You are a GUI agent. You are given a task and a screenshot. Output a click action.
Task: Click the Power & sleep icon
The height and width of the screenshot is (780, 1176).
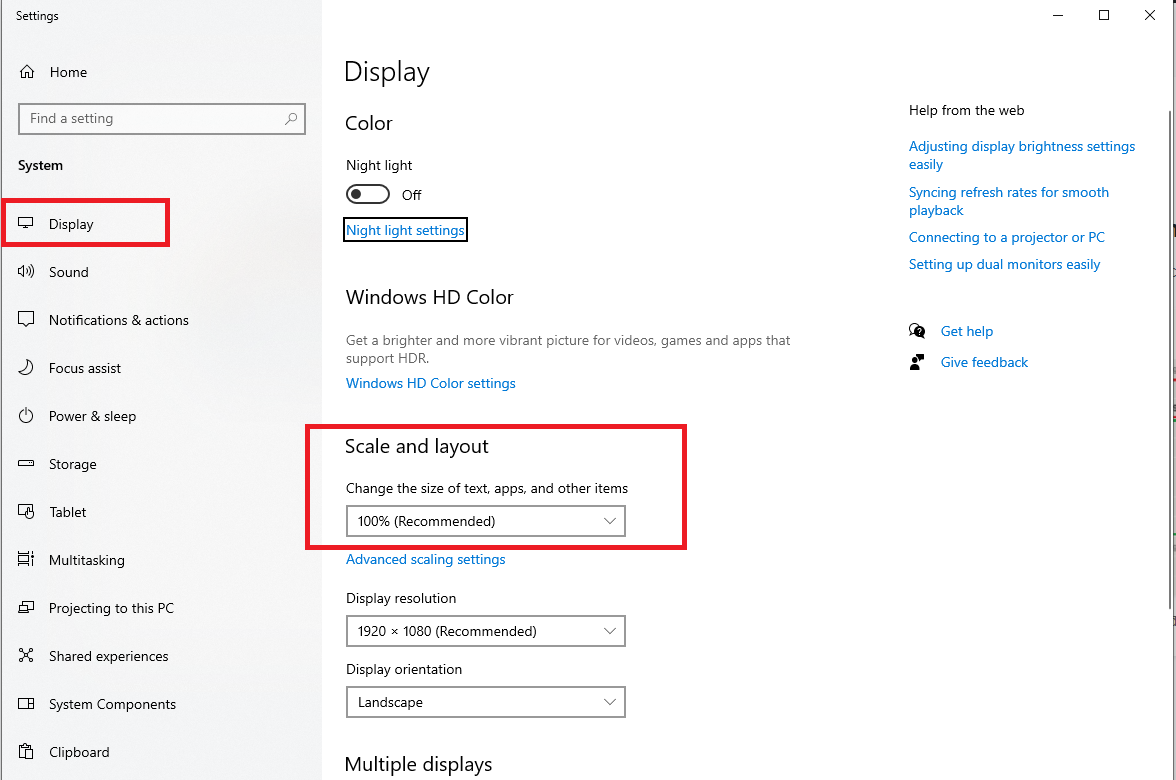(x=27, y=416)
